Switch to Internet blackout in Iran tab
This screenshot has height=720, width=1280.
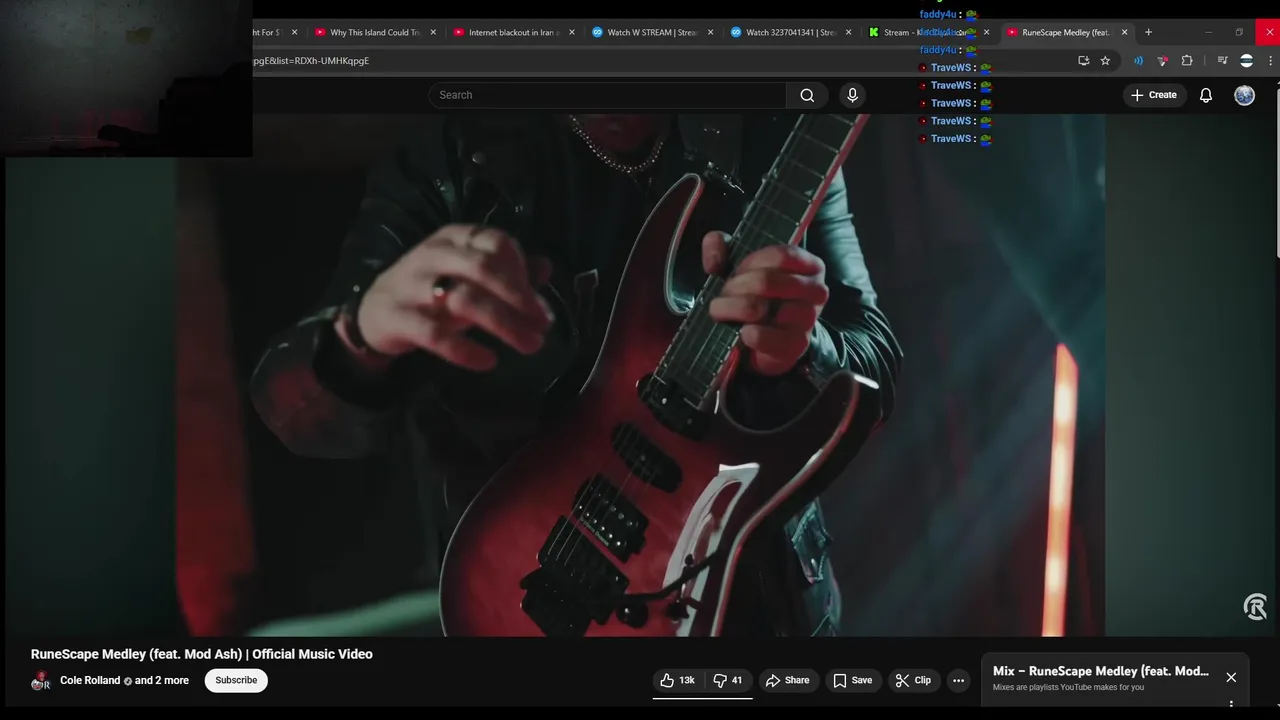(x=514, y=32)
